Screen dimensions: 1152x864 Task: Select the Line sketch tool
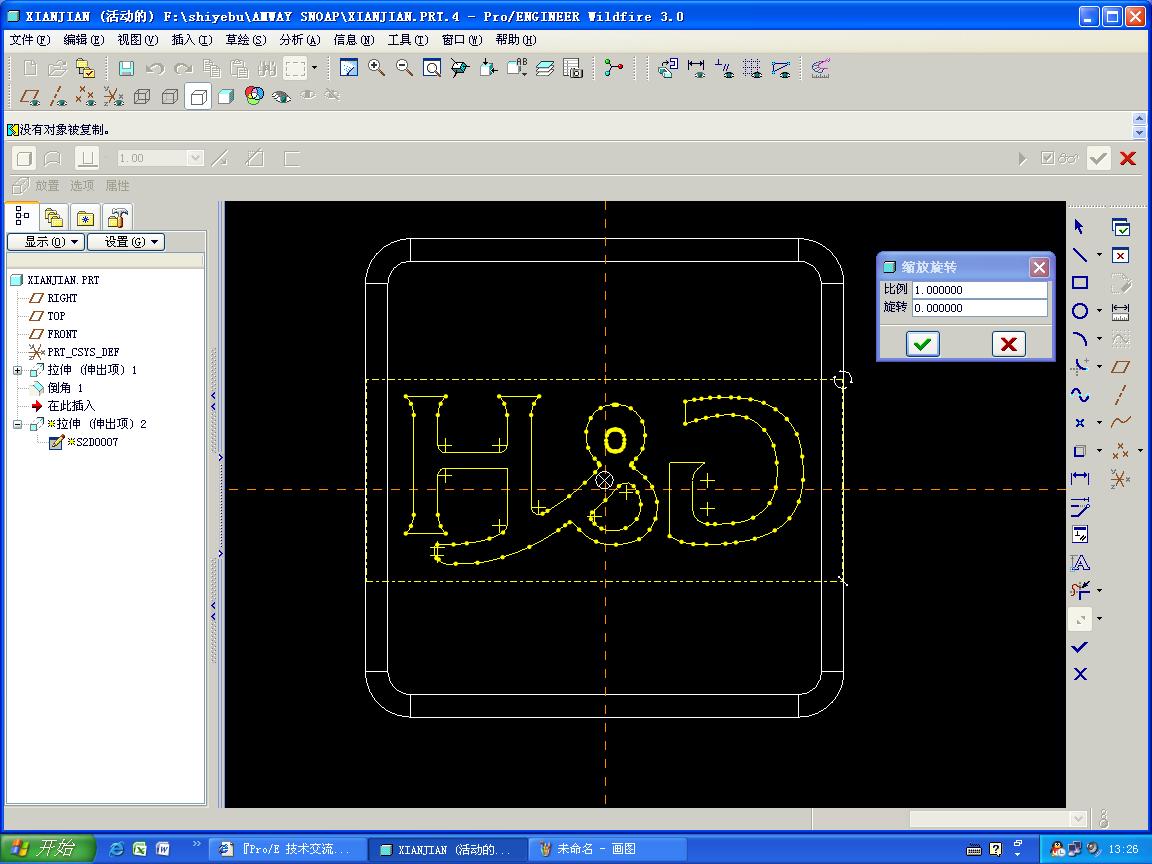pyautogui.click(x=1079, y=255)
